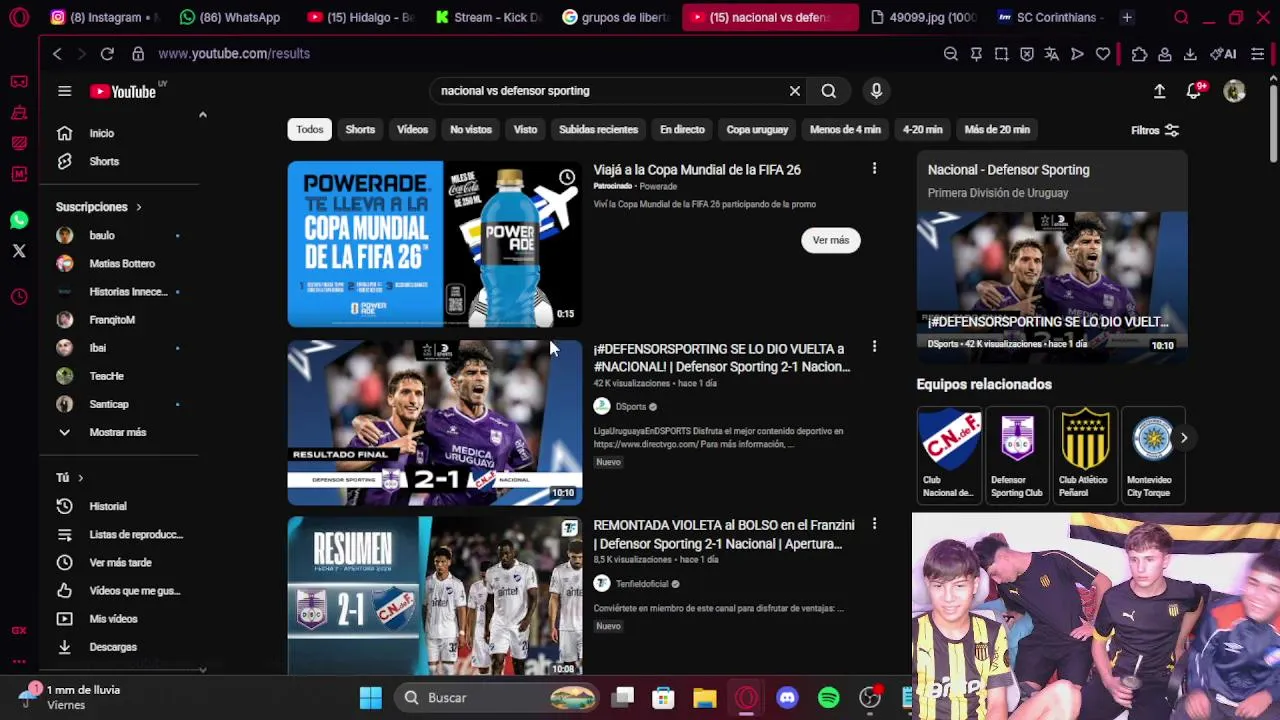The height and width of the screenshot is (720, 1280).
Task: Open the YouTube notifications bell
Action: tap(1194, 91)
